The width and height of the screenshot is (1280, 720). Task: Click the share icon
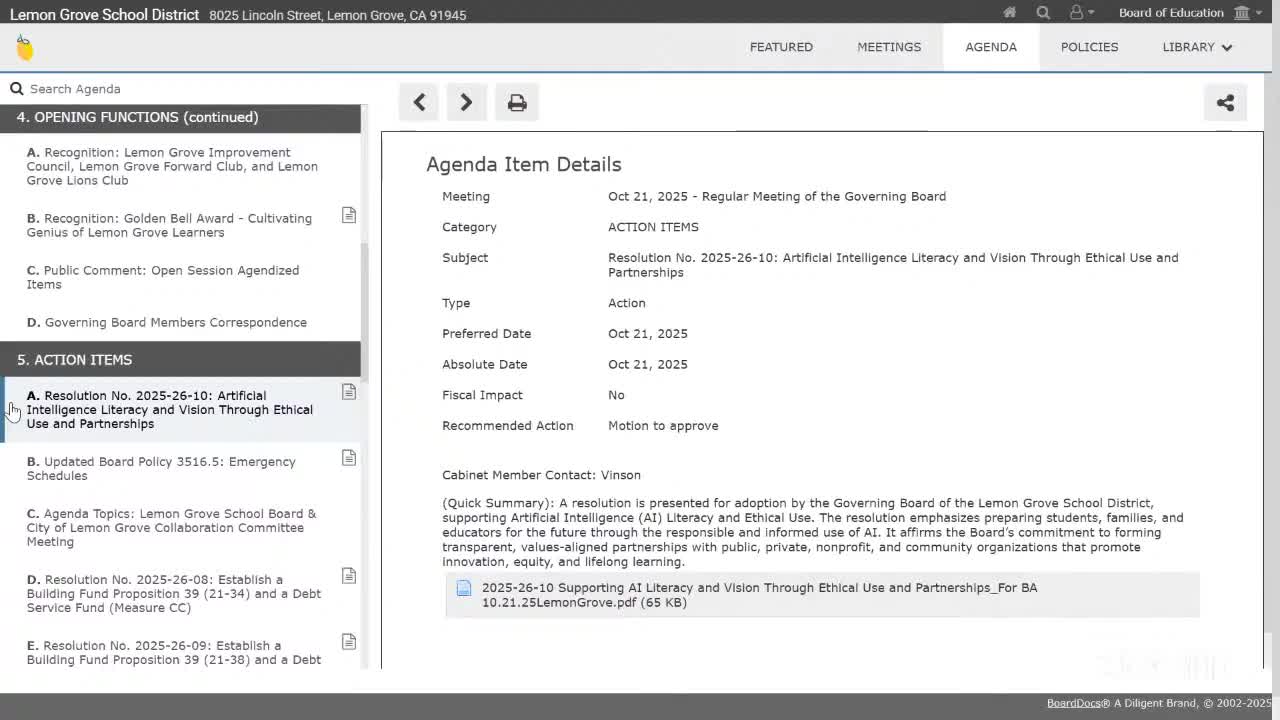[x=1225, y=102]
